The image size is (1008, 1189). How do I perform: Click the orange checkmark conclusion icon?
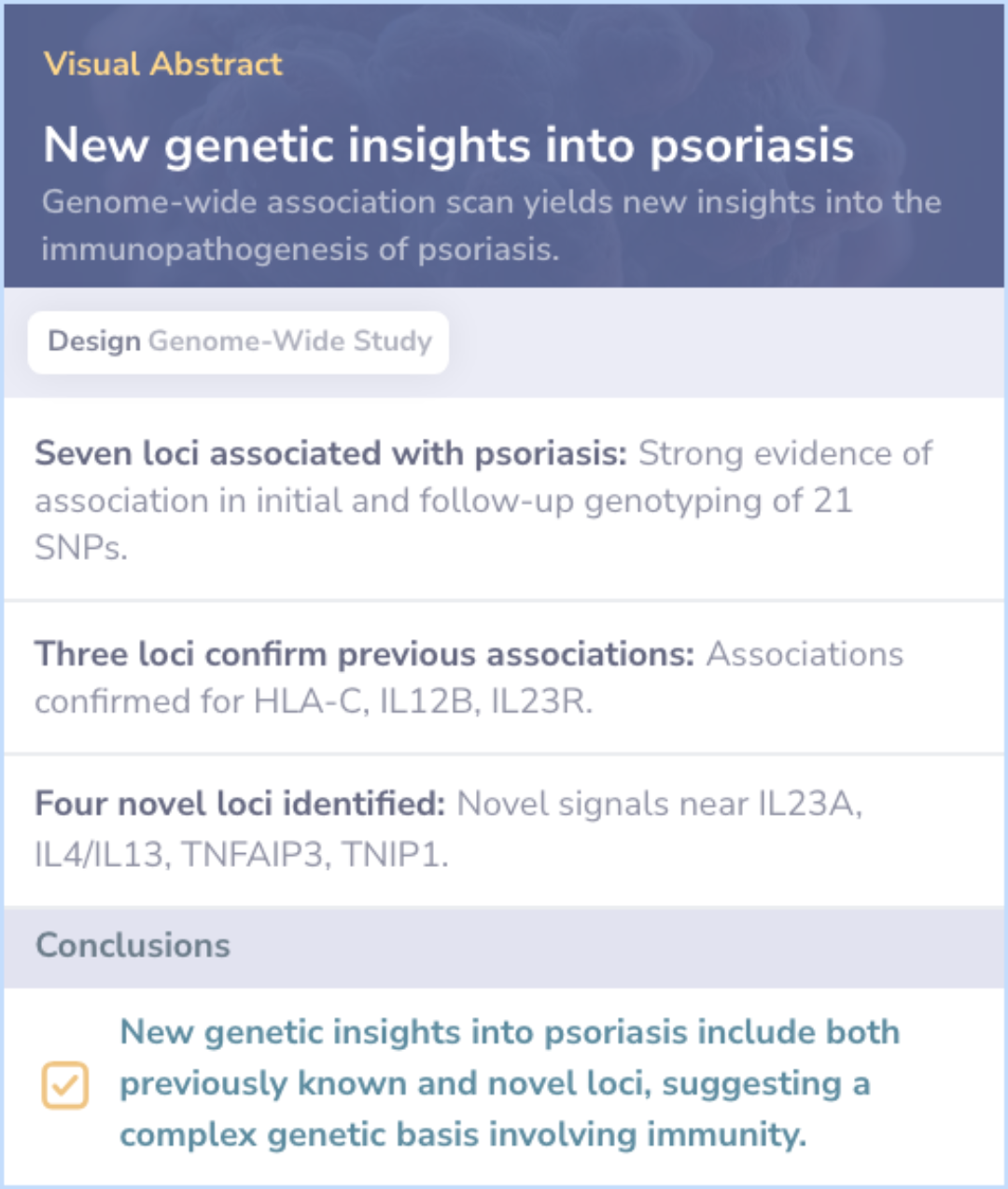65,1084
